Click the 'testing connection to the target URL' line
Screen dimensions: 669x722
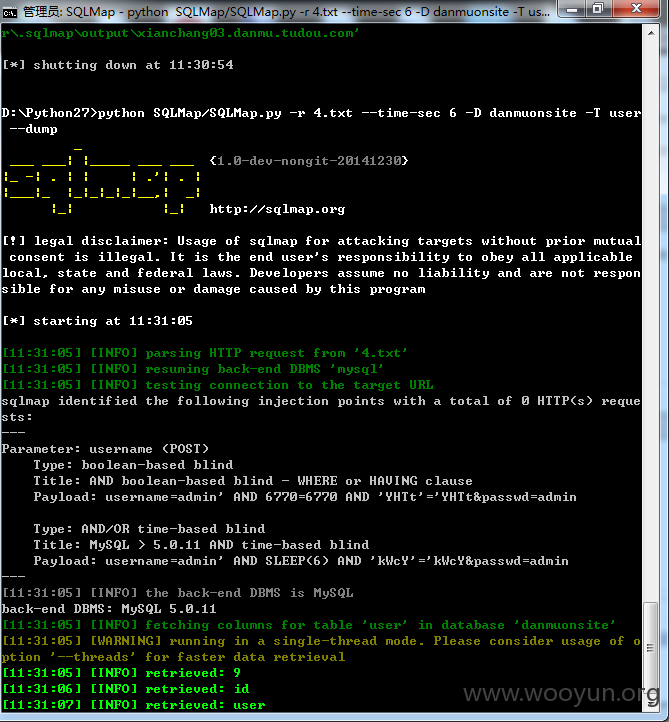click(x=218, y=385)
